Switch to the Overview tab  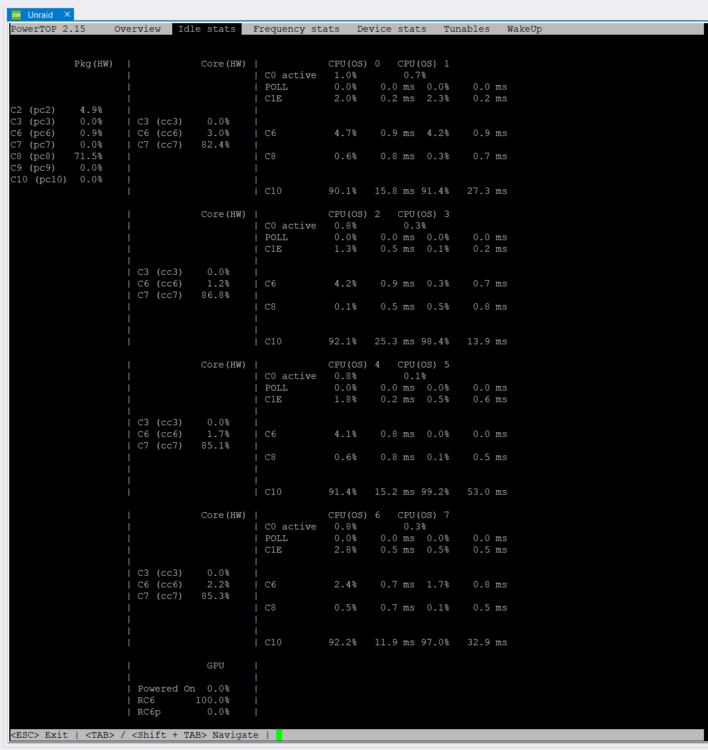click(137, 29)
